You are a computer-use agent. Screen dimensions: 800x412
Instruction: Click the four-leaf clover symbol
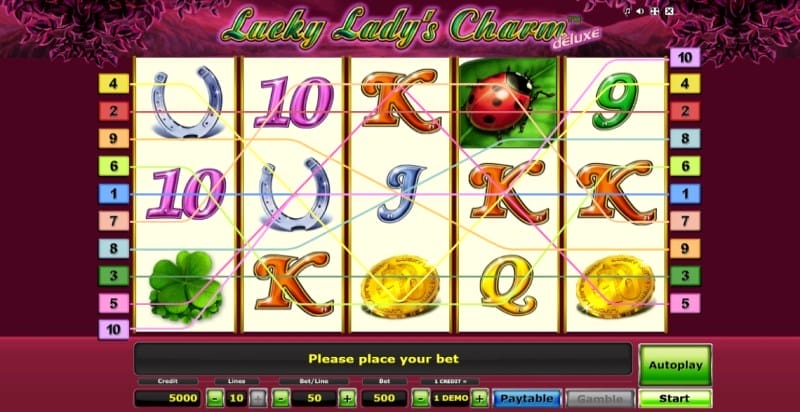[x=183, y=286]
